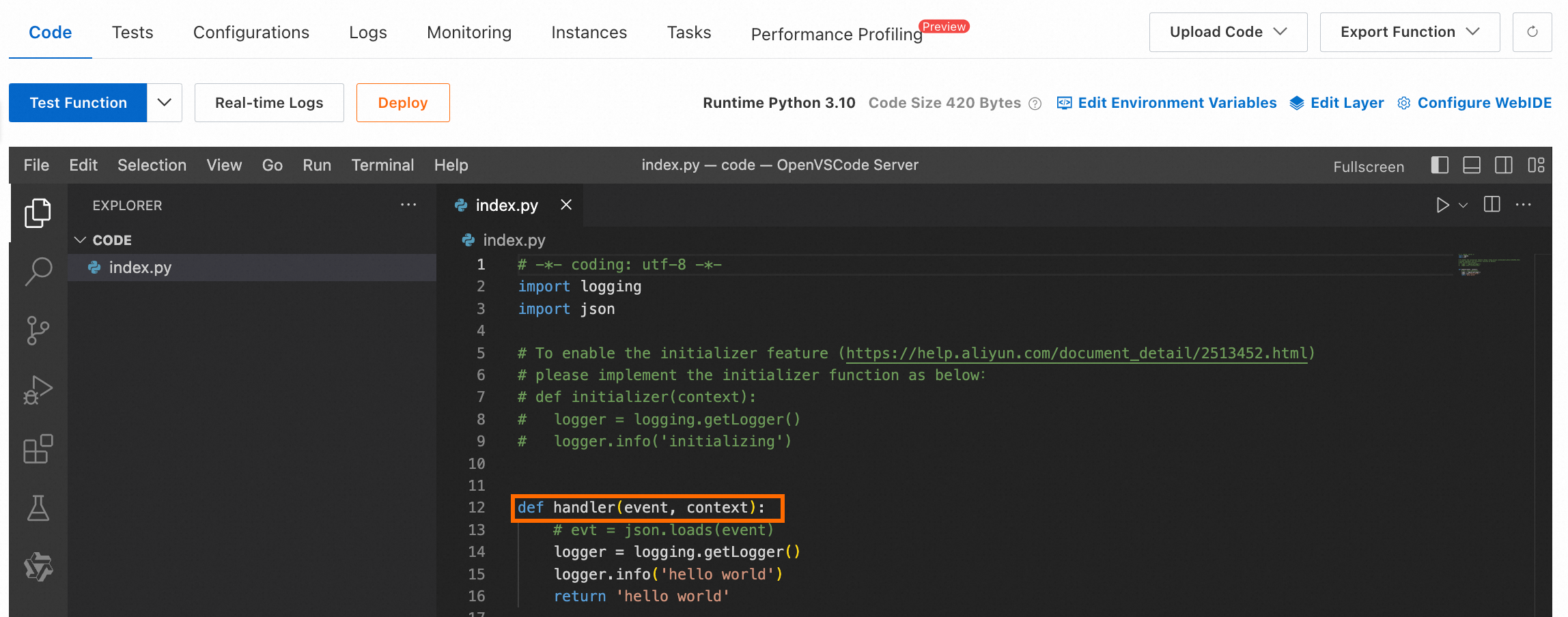Toggle Fullscreen mode for the WebIDE
The width and height of the screenshot is (1568, 617).
pos(1369,167)
